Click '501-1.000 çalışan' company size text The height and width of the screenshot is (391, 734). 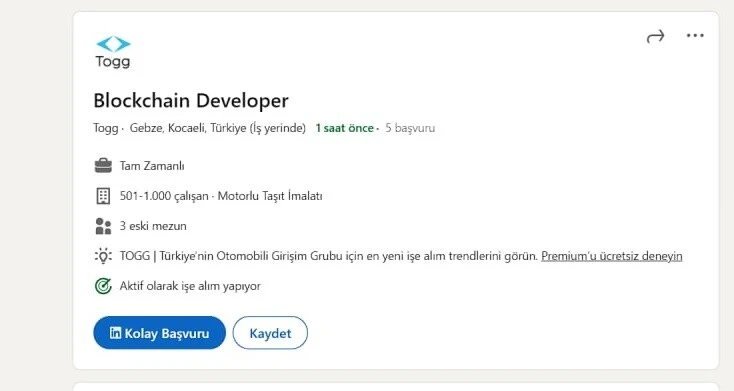coord(164,196)
